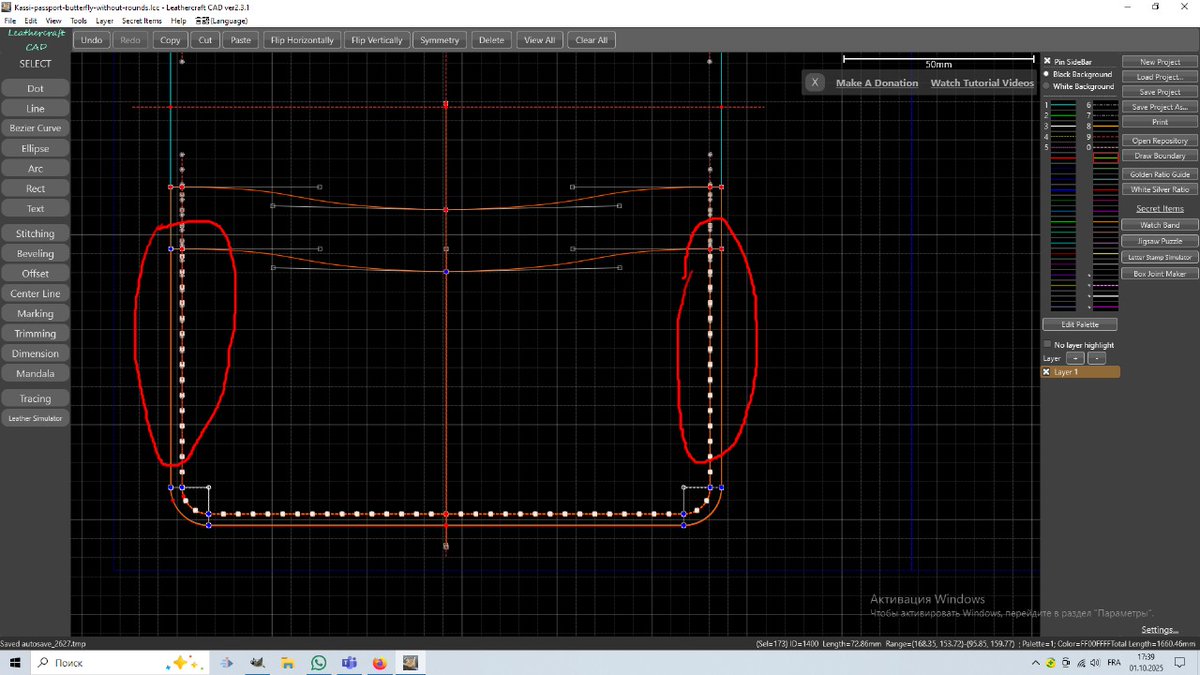
Task: Open the Help menu
Action: coord(179,20)
